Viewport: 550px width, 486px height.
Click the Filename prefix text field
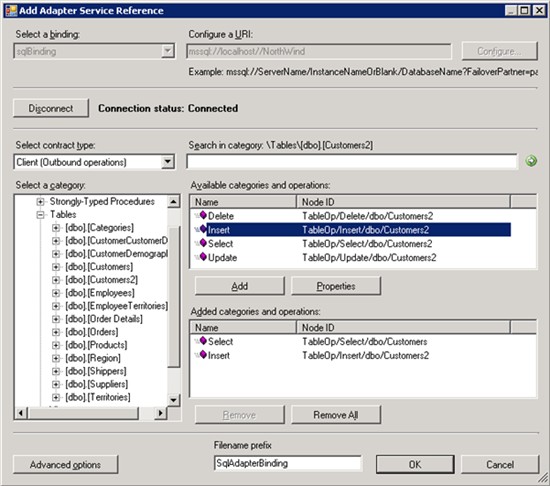click(287, 463)
